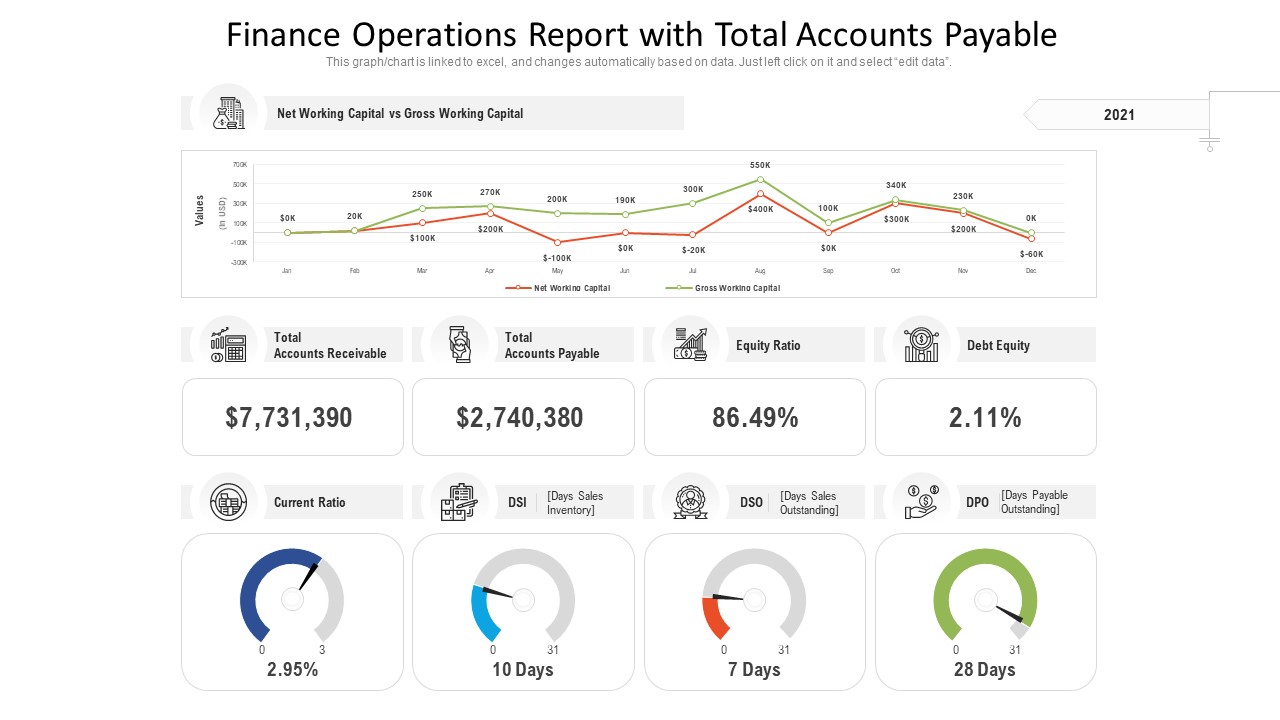Image resolution: width=1280 pixels, height=720 pixels.
Task: Click the $200K Apr net capital label
Action: coord(491,229)
